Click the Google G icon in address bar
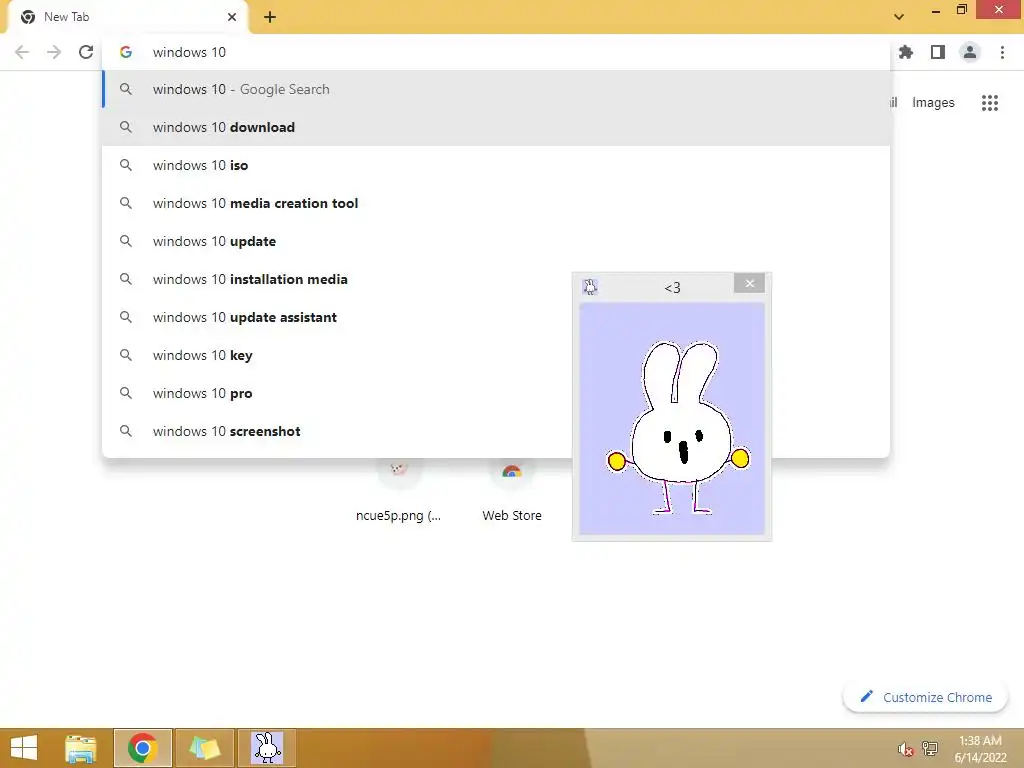This screenshot has height=768, width=1024. click(126, 52)
